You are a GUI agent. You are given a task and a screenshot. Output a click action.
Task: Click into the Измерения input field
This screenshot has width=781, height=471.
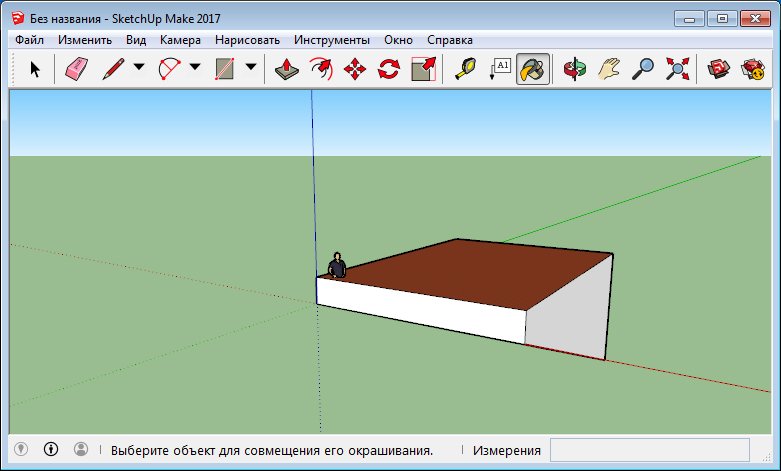coord(649,451)
